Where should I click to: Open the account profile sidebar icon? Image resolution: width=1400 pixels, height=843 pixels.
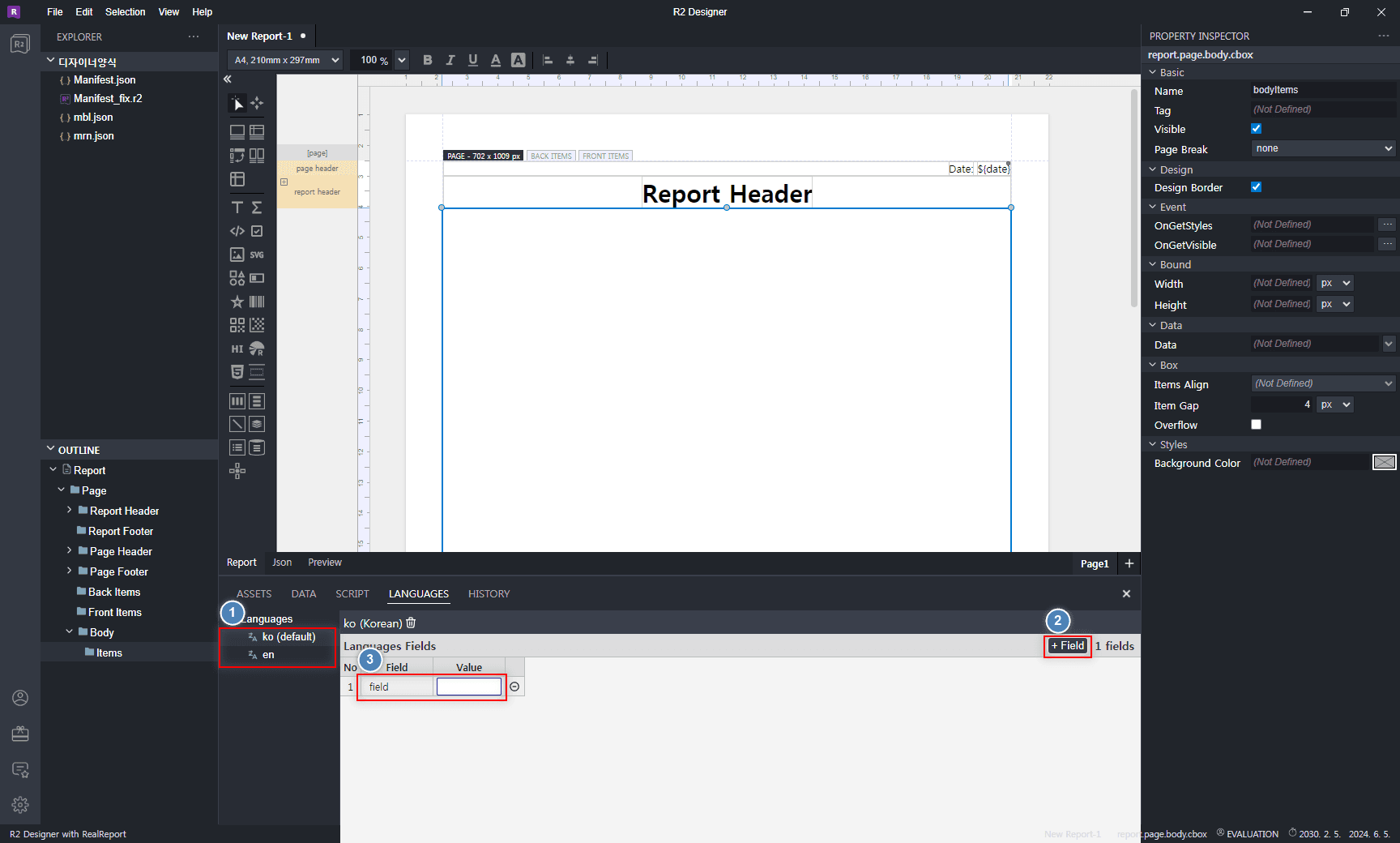pos(20,698)
